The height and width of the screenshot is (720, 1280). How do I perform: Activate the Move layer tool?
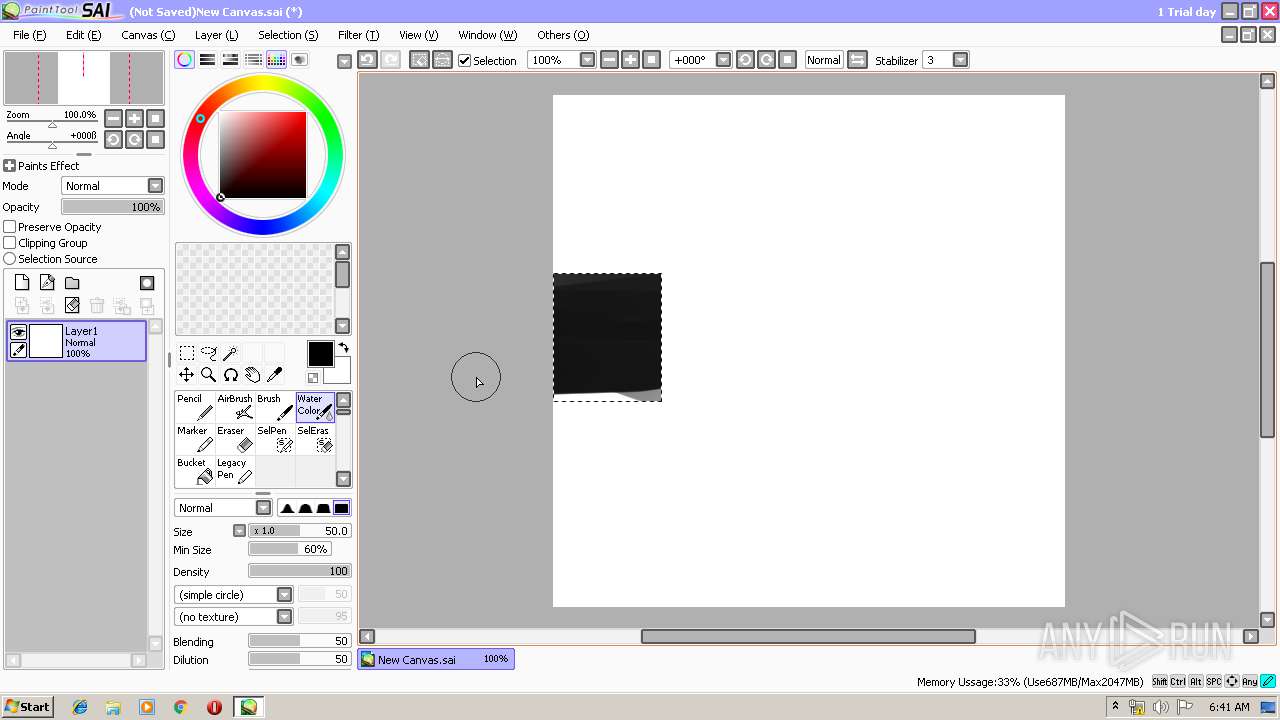187,375
